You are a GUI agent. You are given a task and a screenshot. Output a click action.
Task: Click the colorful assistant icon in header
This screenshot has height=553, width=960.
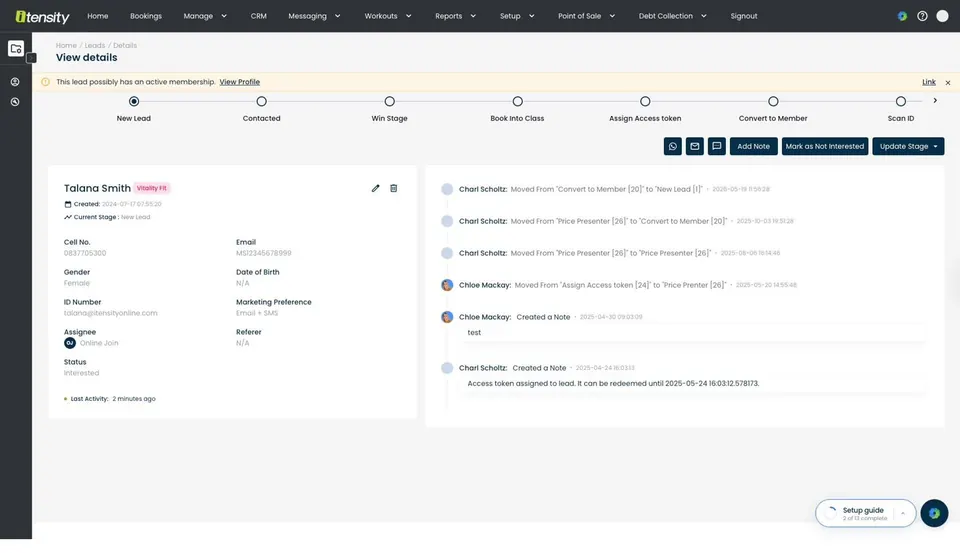click(902, 16)
